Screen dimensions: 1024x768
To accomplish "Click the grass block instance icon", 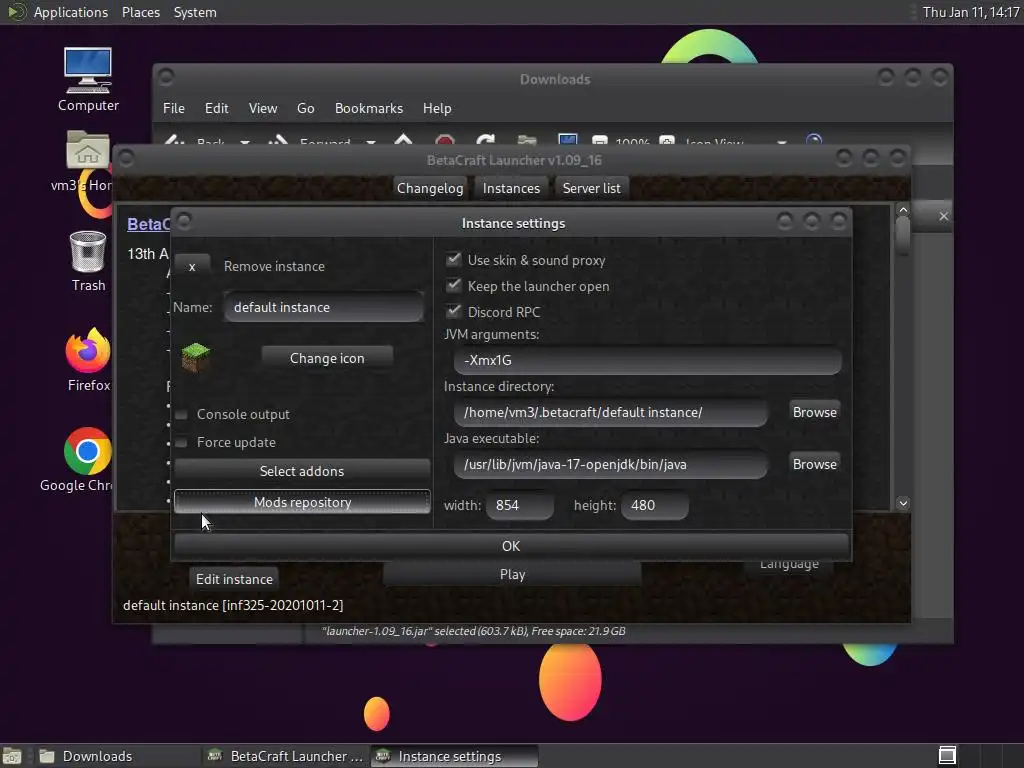I will [195, 357].
